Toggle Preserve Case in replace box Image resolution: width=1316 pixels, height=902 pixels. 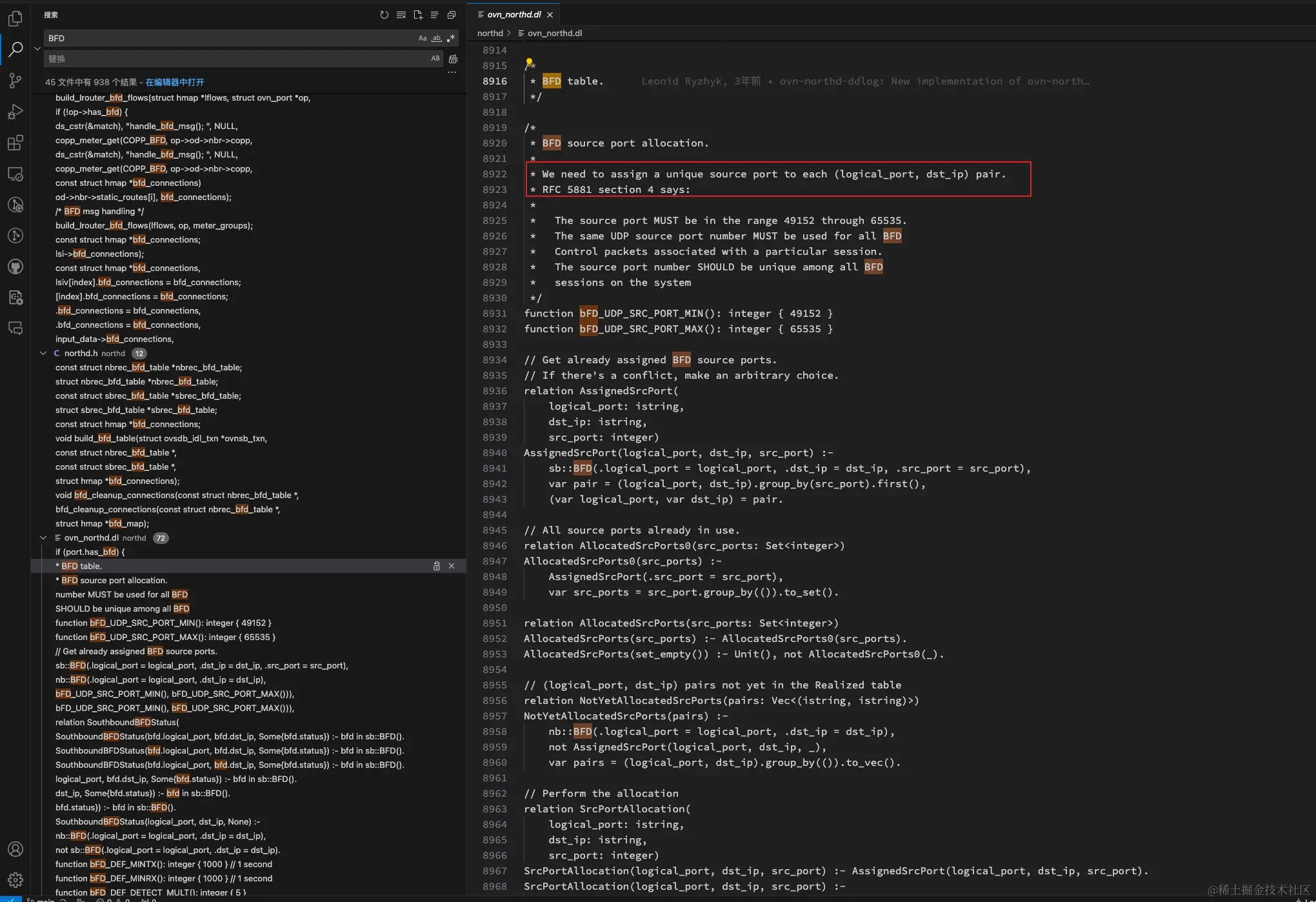coord(435,59)
